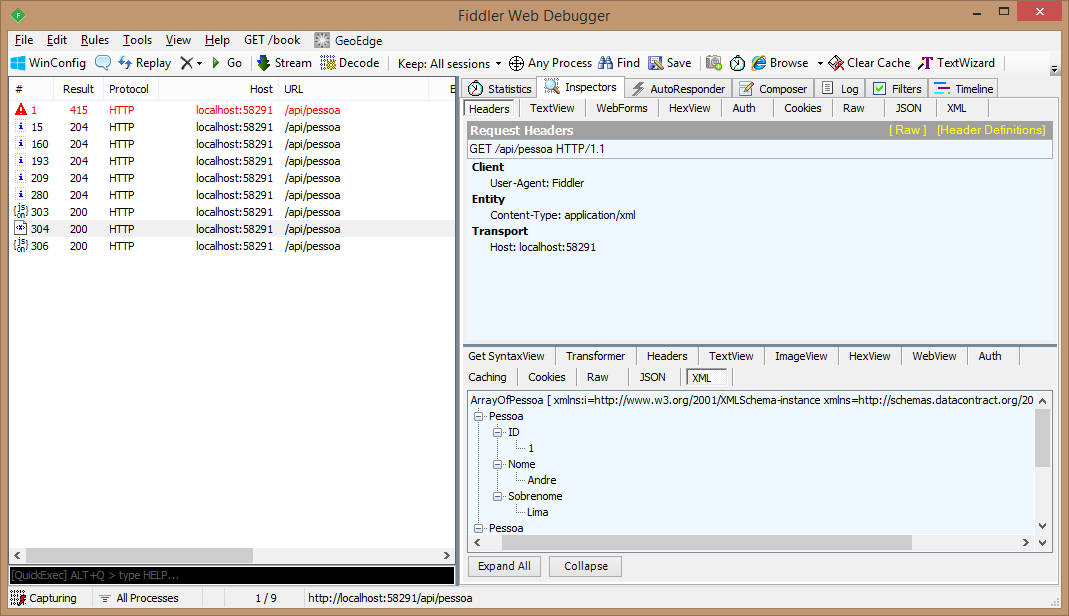
Task: Click the timer stopwatch icon
Action: 737,63
